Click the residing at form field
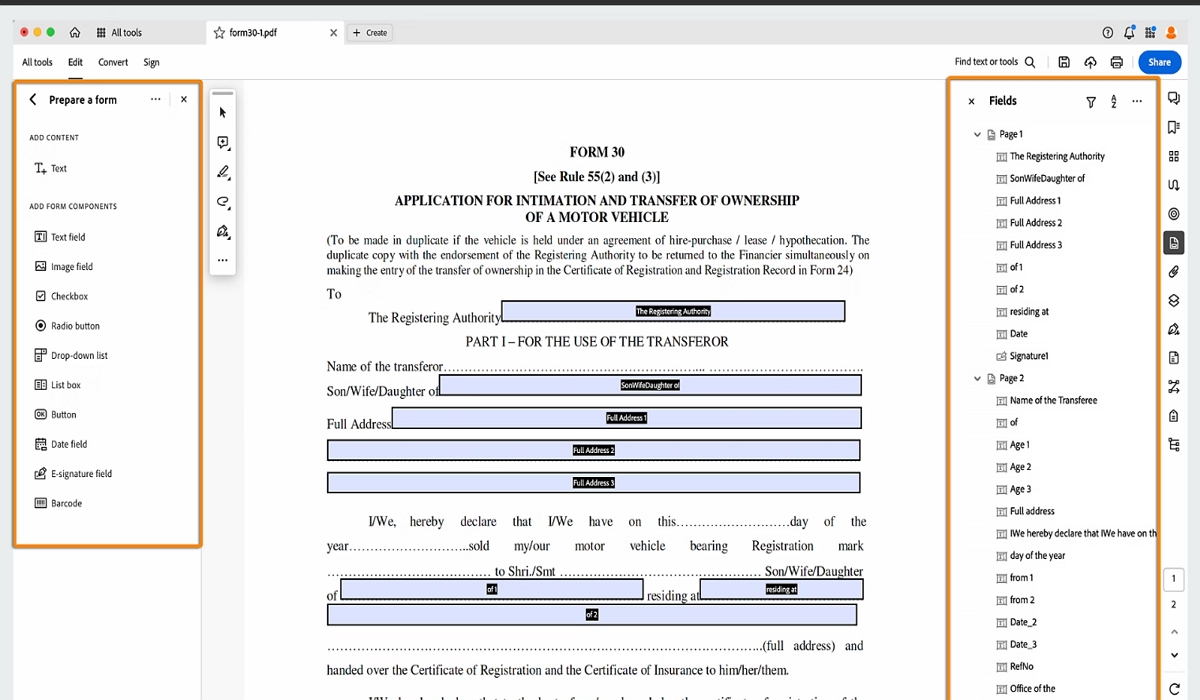 (781, 589)
